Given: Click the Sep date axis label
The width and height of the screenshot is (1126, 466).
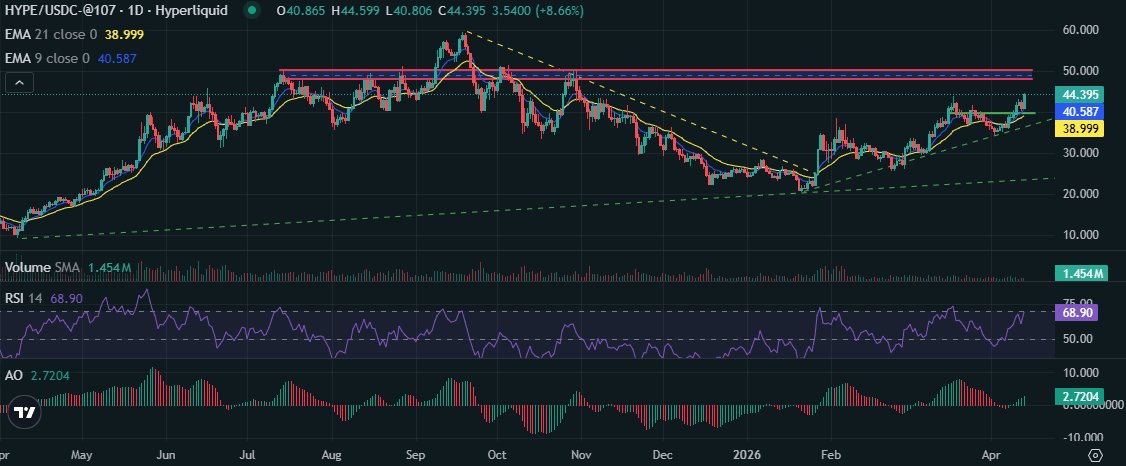Looking at the screenshot, I should pos(415,455).
